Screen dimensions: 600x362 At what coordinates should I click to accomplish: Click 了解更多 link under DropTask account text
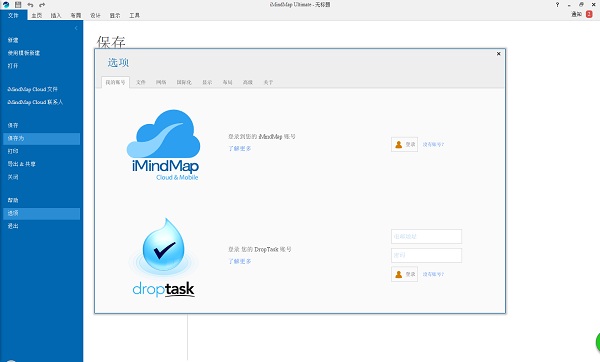tap(240, 261)
